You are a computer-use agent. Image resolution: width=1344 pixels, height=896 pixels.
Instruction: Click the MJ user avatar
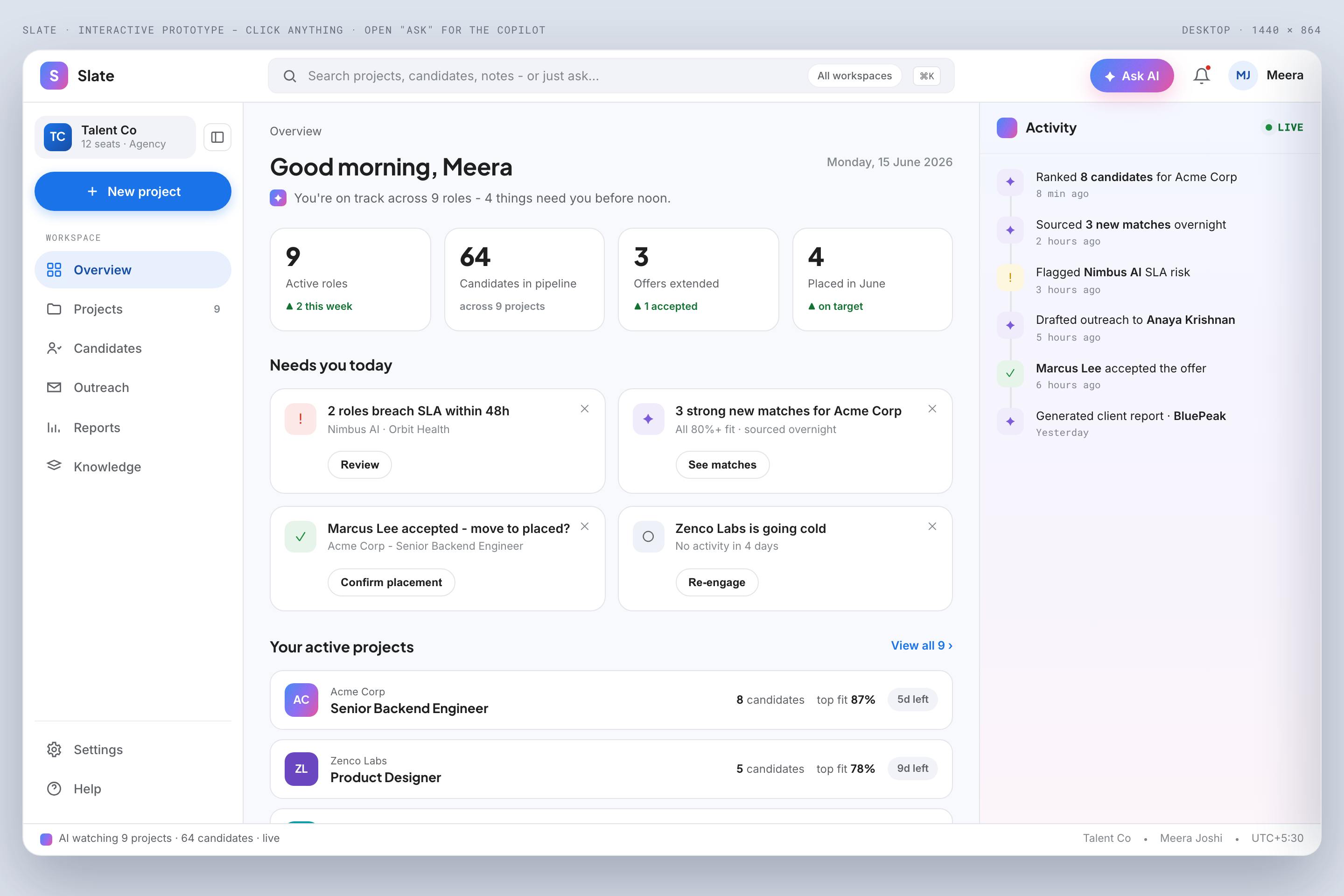[1243, 76]
